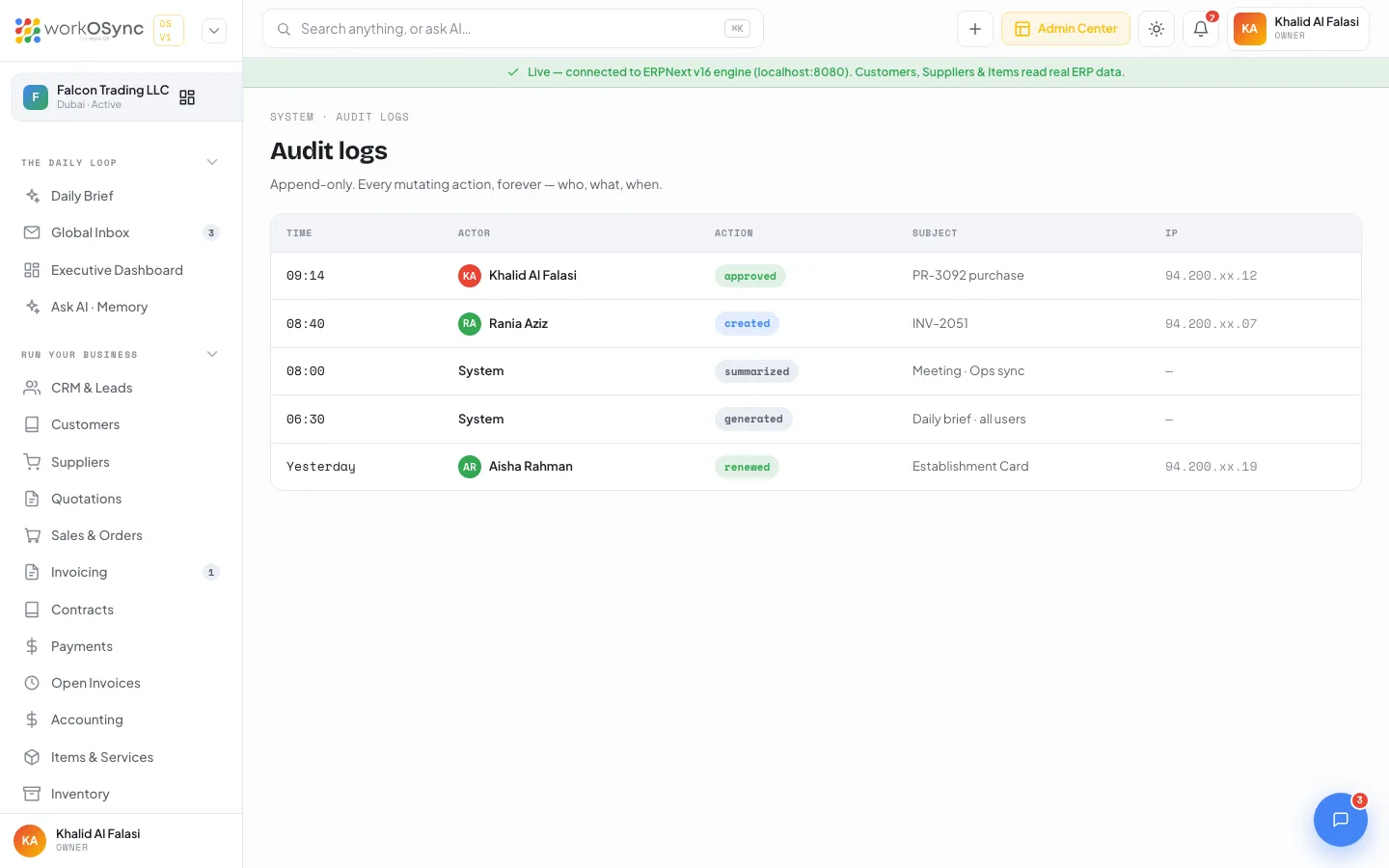Go to Daily Brief page
The image size is (1389, 868).
[x=121, y=196]
